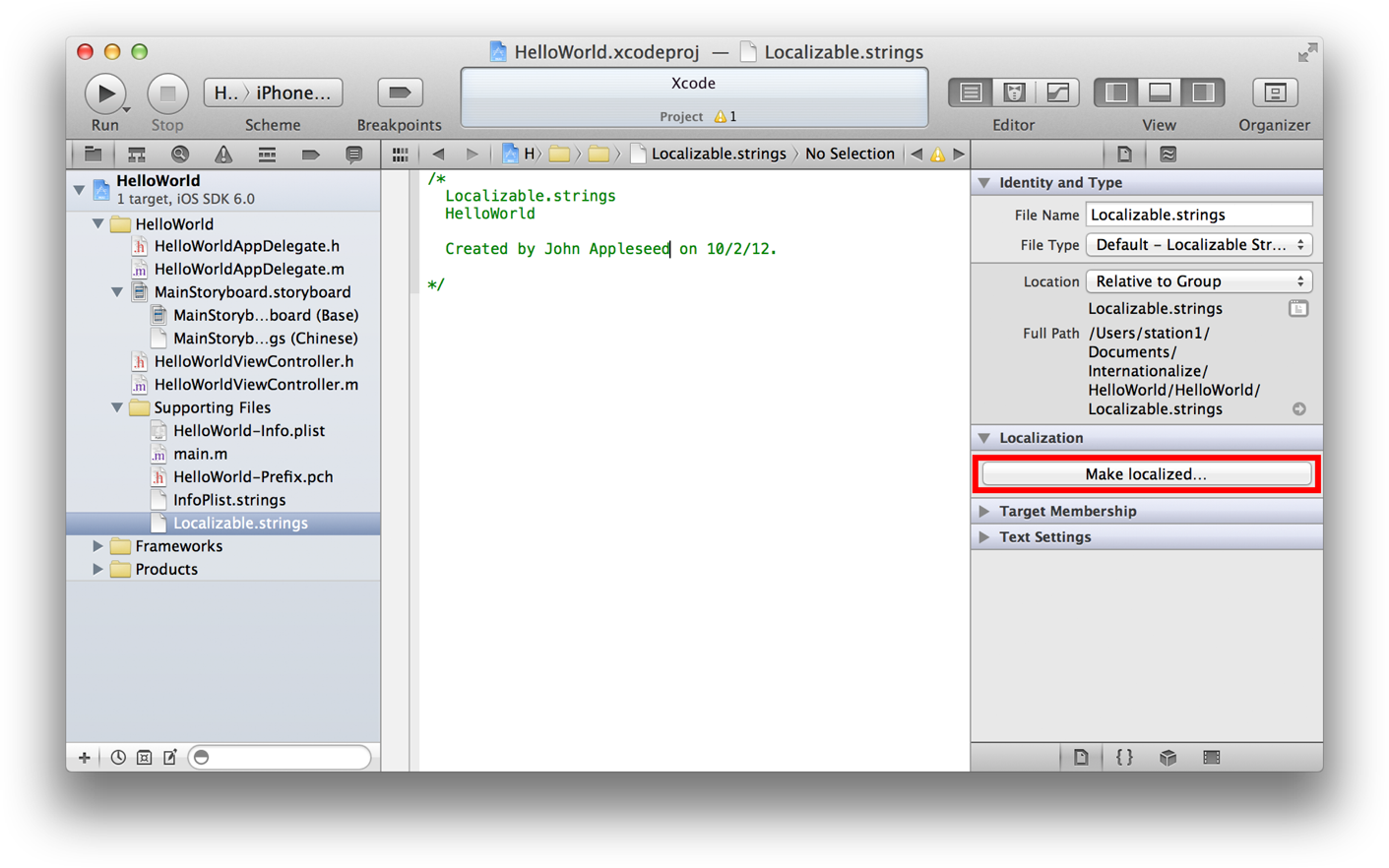Click the File Name text field
1389x868 pixels.
(x=1198, y=215)
